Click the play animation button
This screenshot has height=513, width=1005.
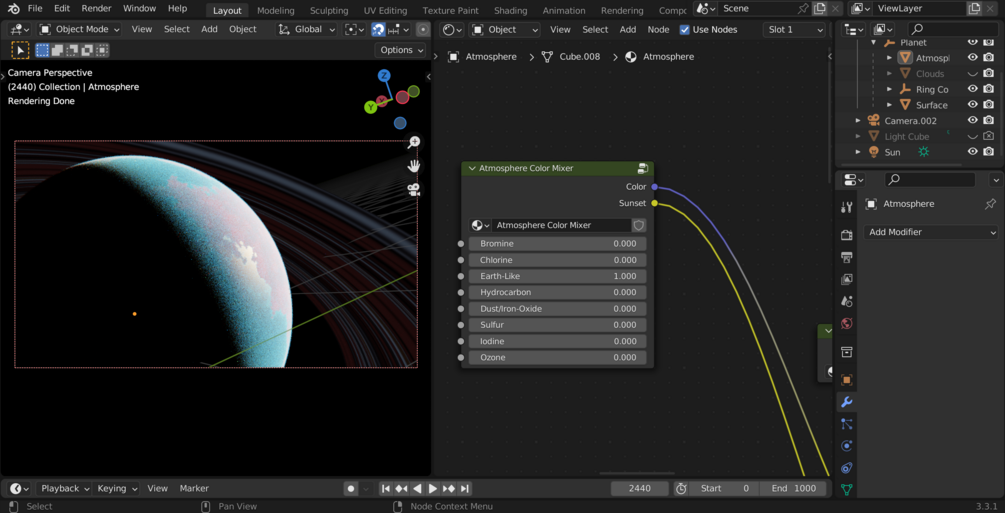(x=433, y=489)
